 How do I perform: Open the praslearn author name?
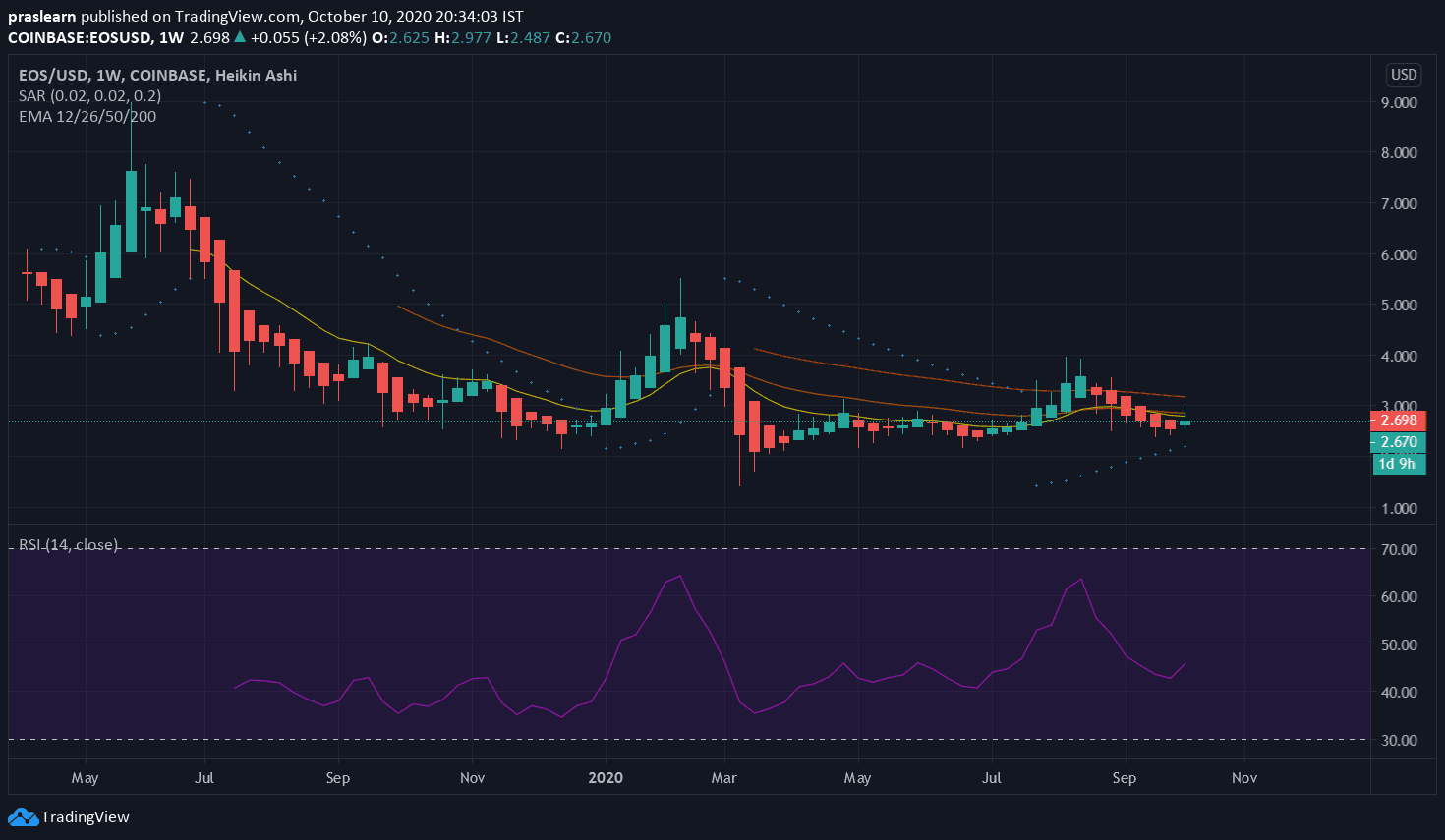42,17
